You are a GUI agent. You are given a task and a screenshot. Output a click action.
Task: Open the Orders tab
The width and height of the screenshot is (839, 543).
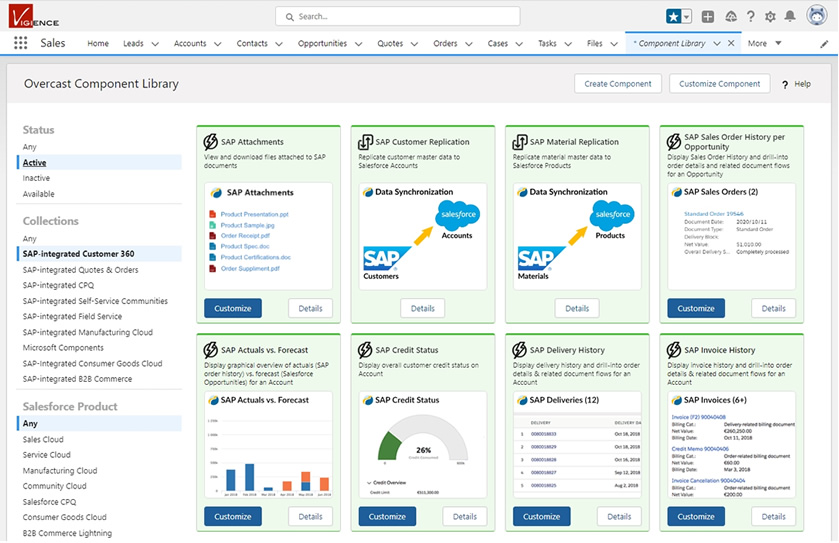445,43
